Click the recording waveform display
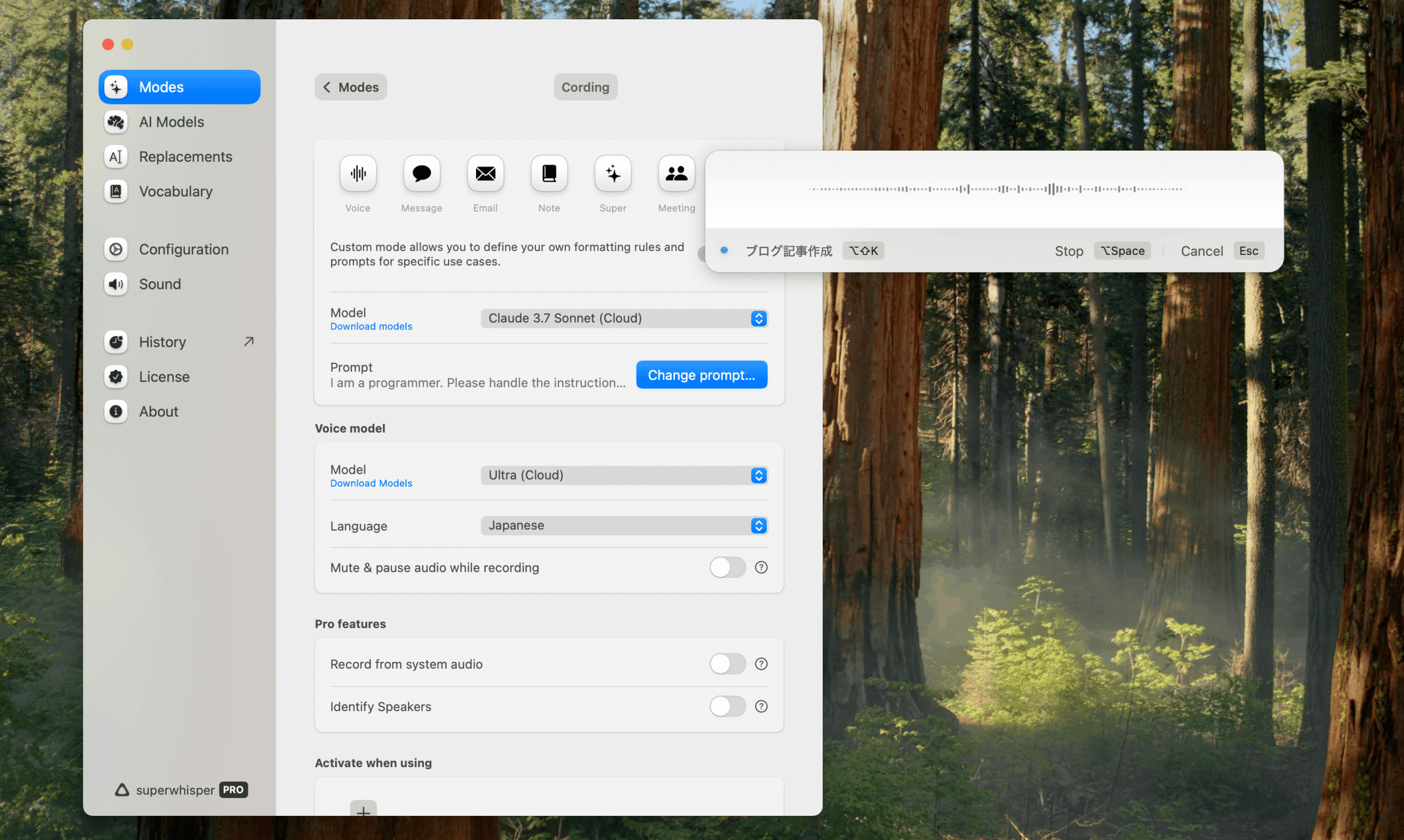 coord(994,189)
